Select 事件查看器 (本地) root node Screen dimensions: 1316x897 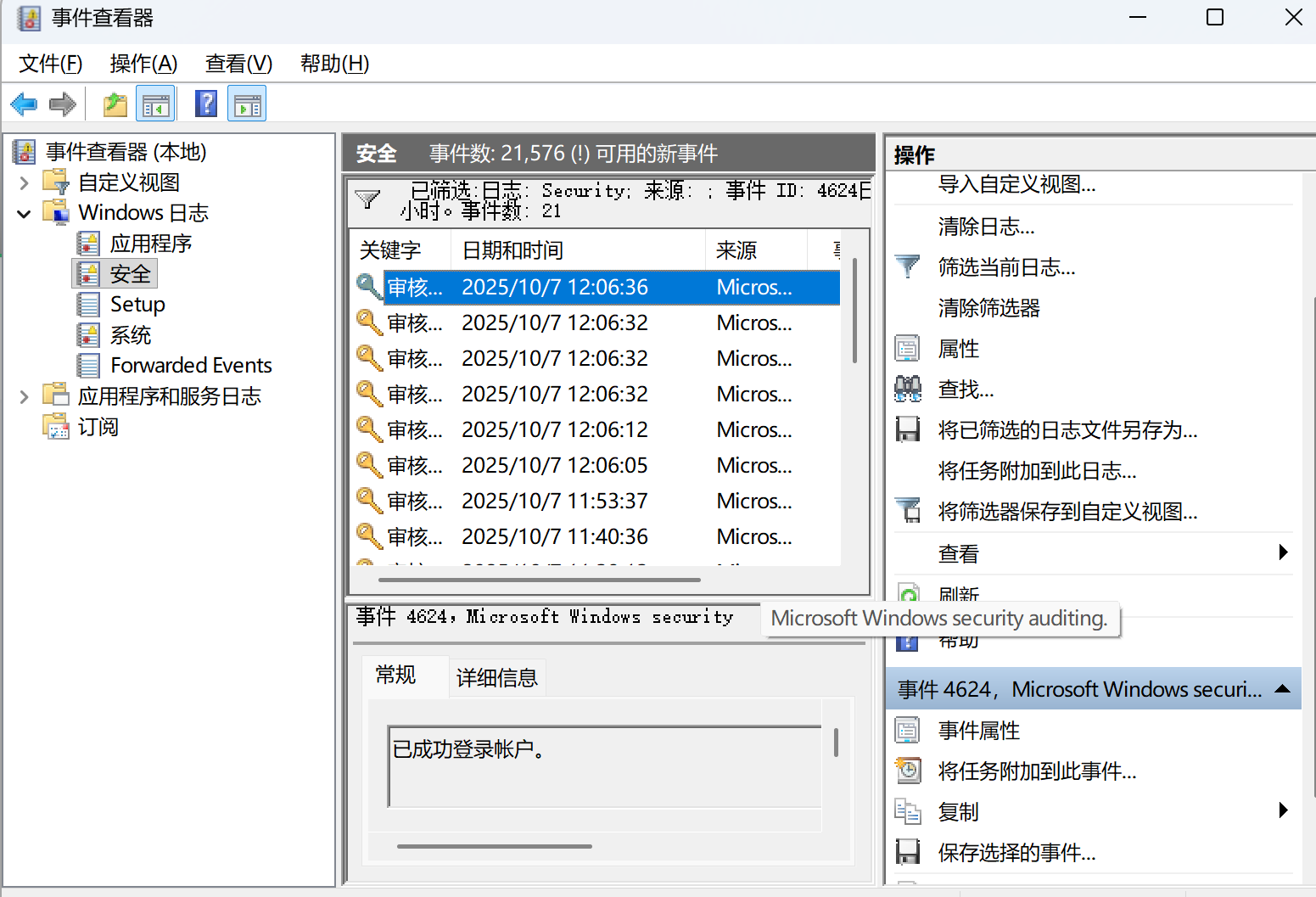[x=126, y=152]
